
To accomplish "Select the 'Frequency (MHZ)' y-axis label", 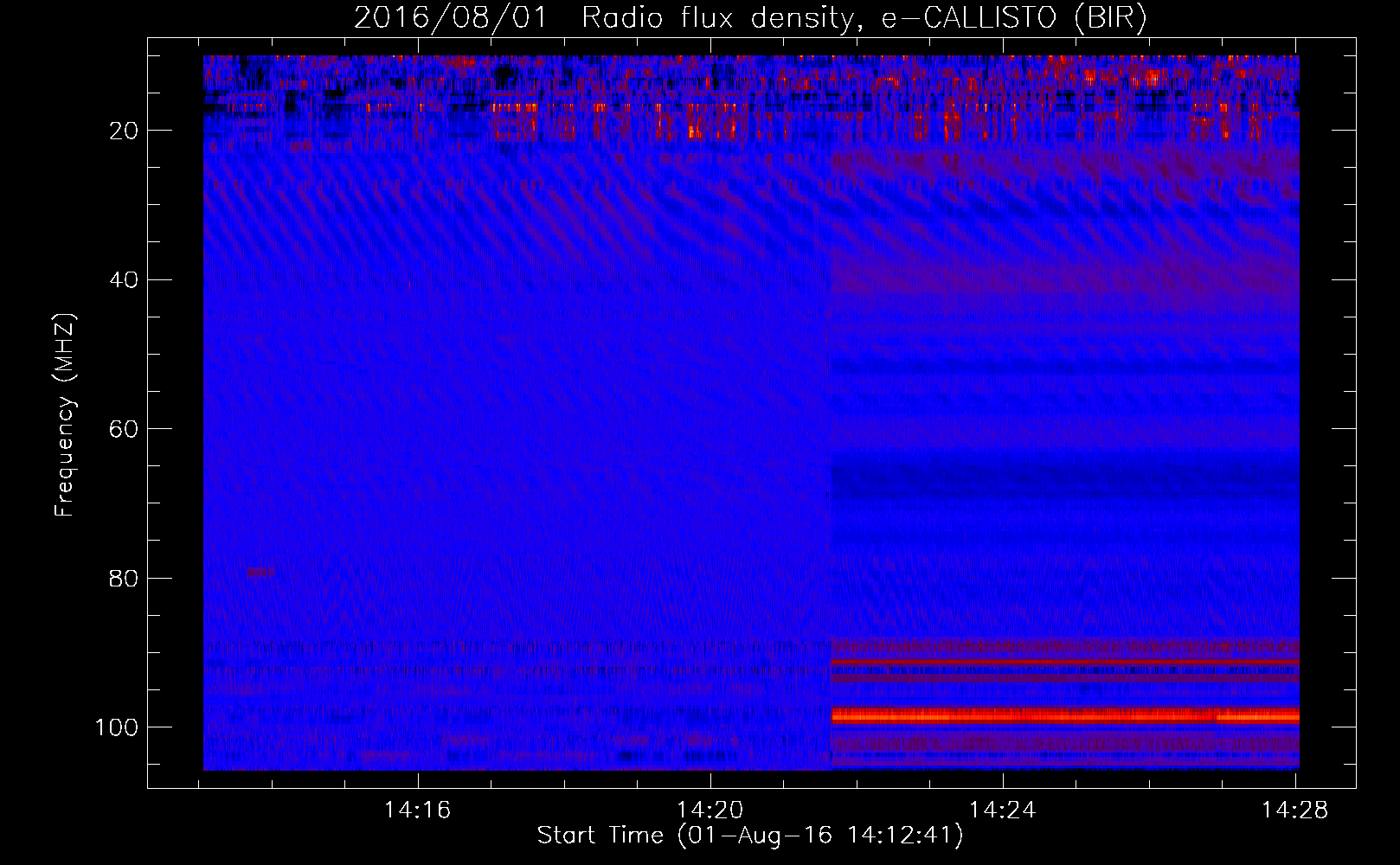I will click(65, 415).
